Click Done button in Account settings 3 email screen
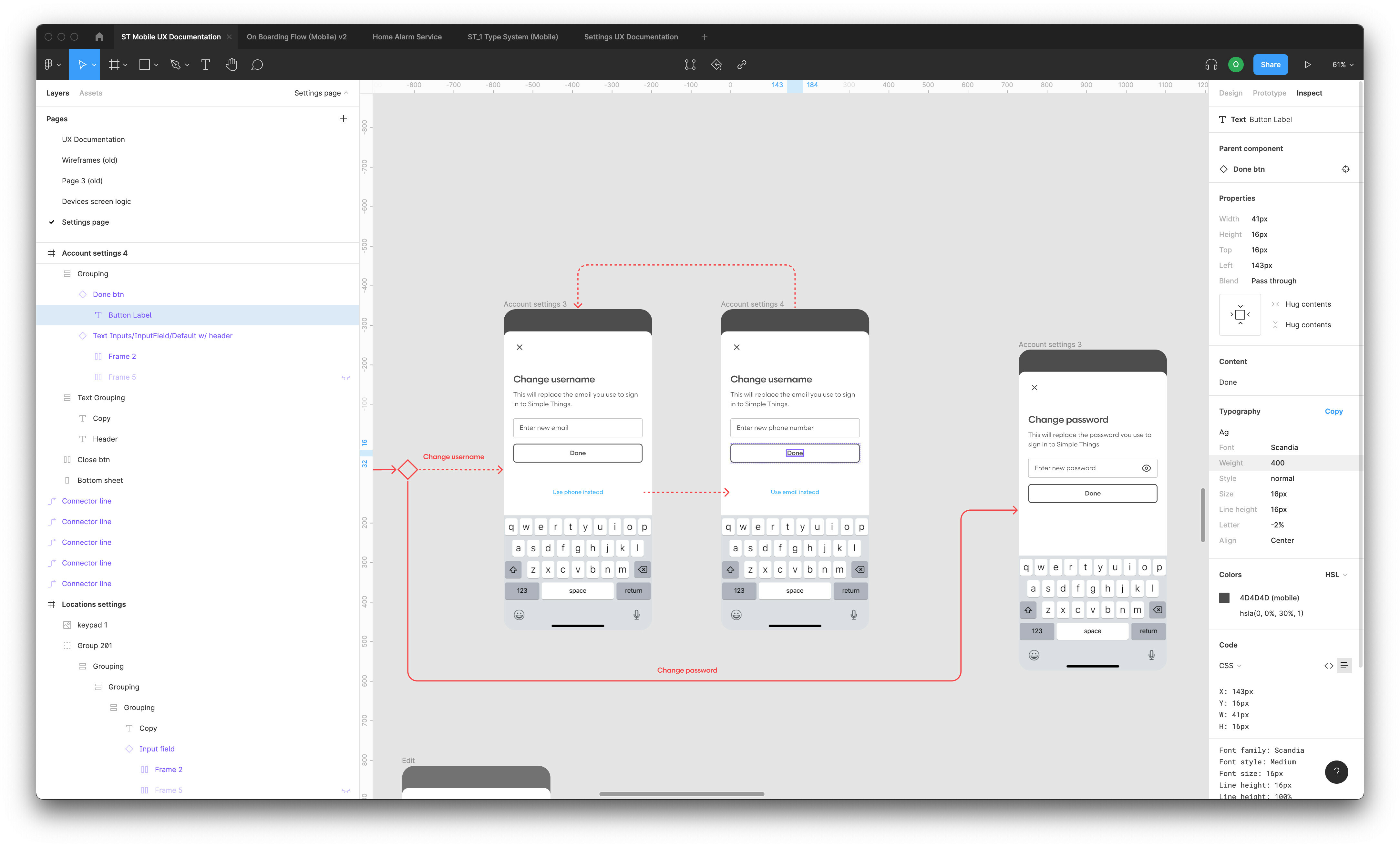The height and width of the screenshot is (847, 1400). 578,453
